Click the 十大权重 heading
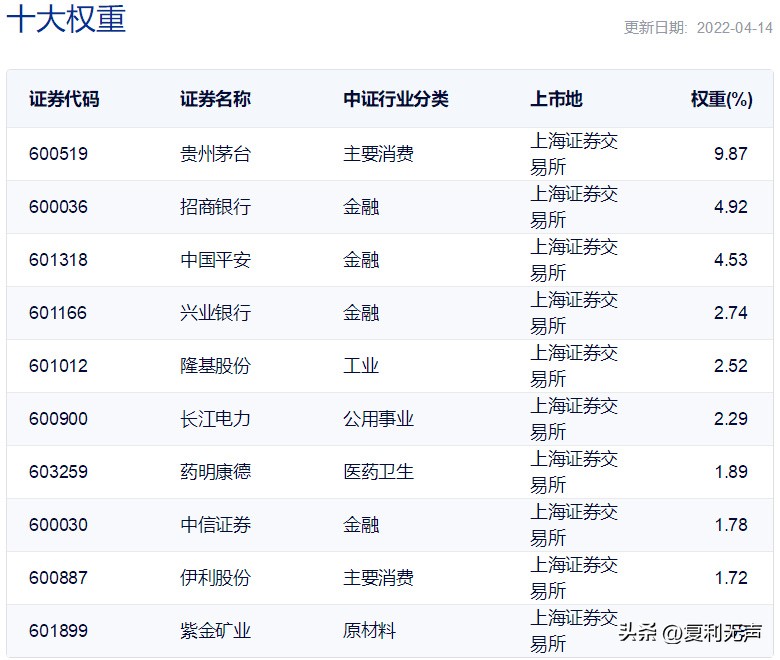This screenshot has width=780, height=660. 66,18
